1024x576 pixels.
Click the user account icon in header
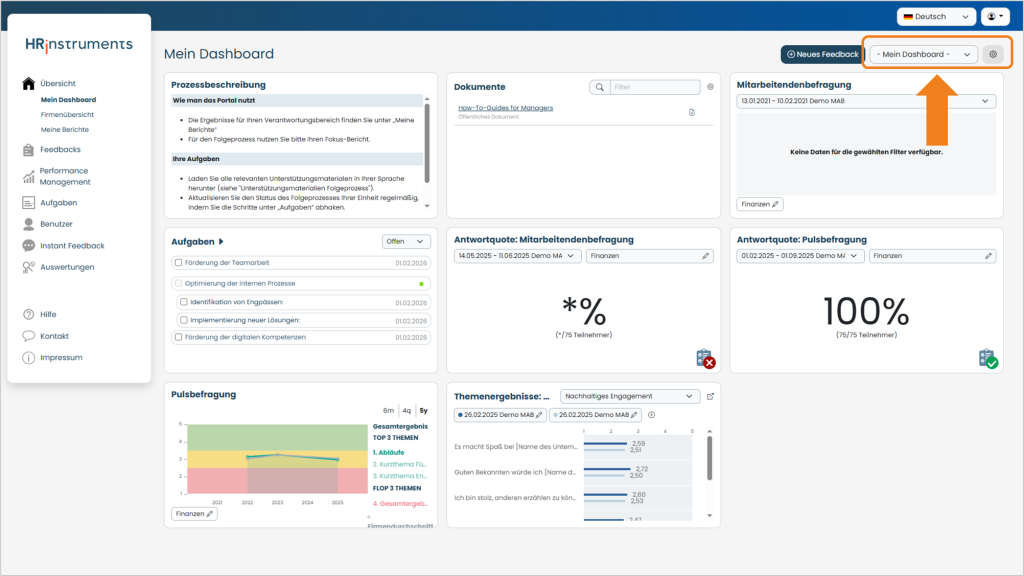click(995, 16)
